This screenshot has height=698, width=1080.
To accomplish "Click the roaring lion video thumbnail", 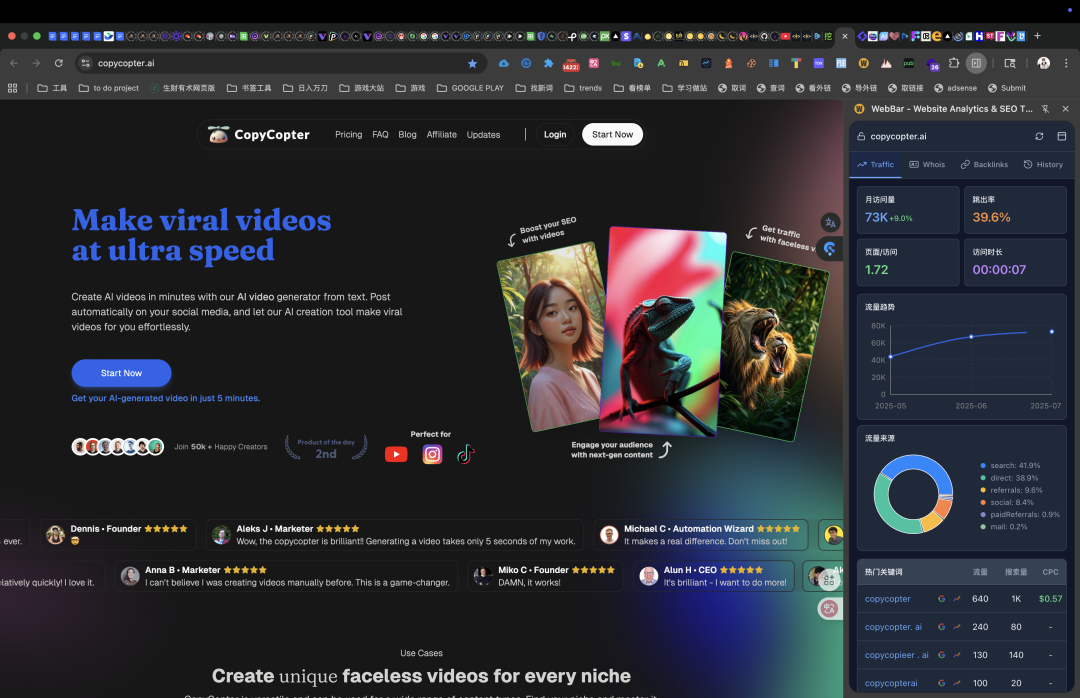I will 773,348.
